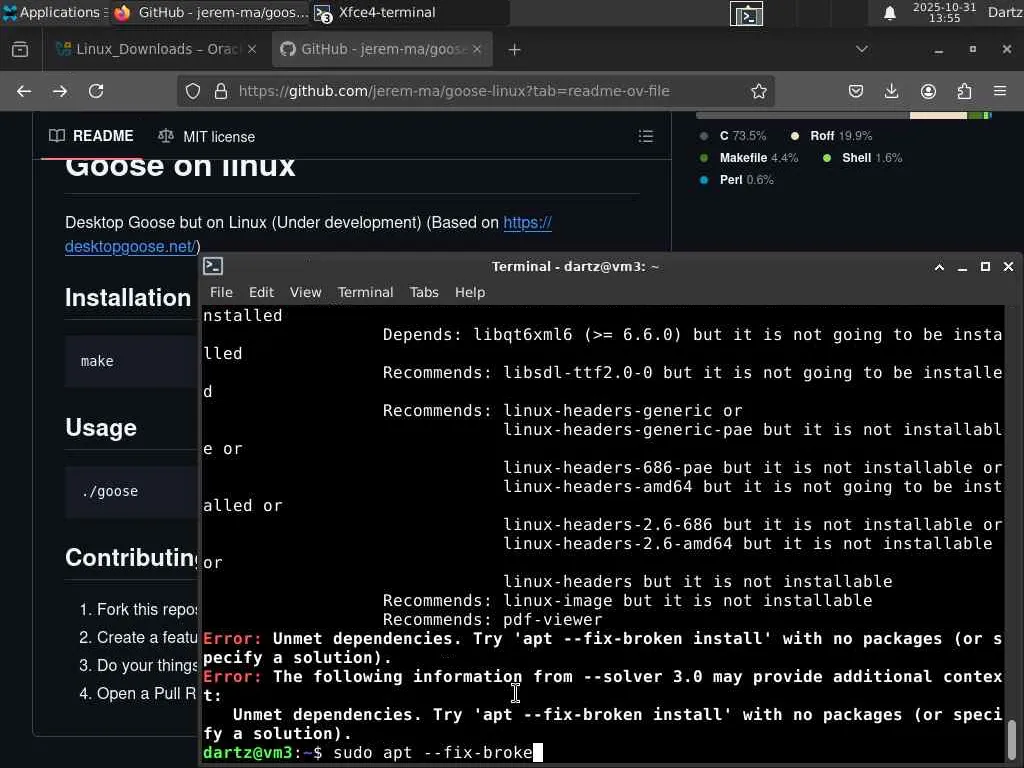
Task: Reload the GitHub page
Action: 96,91
